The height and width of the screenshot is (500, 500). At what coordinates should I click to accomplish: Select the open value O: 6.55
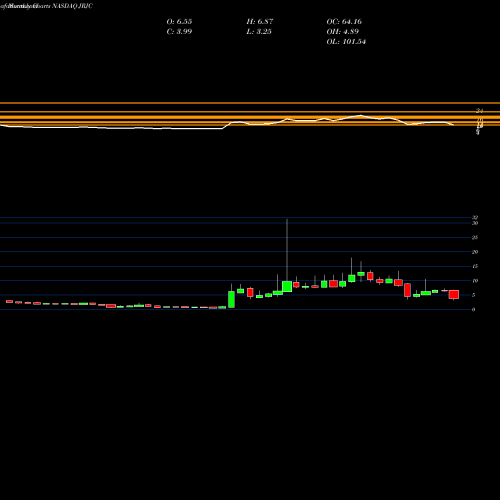(x=179, y=22)
